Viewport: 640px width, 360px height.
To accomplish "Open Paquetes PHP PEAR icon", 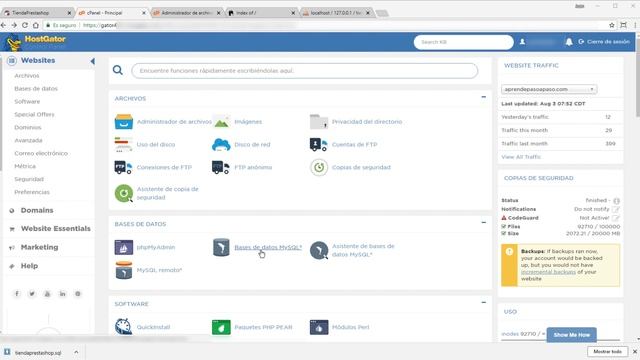I will 221,327.
